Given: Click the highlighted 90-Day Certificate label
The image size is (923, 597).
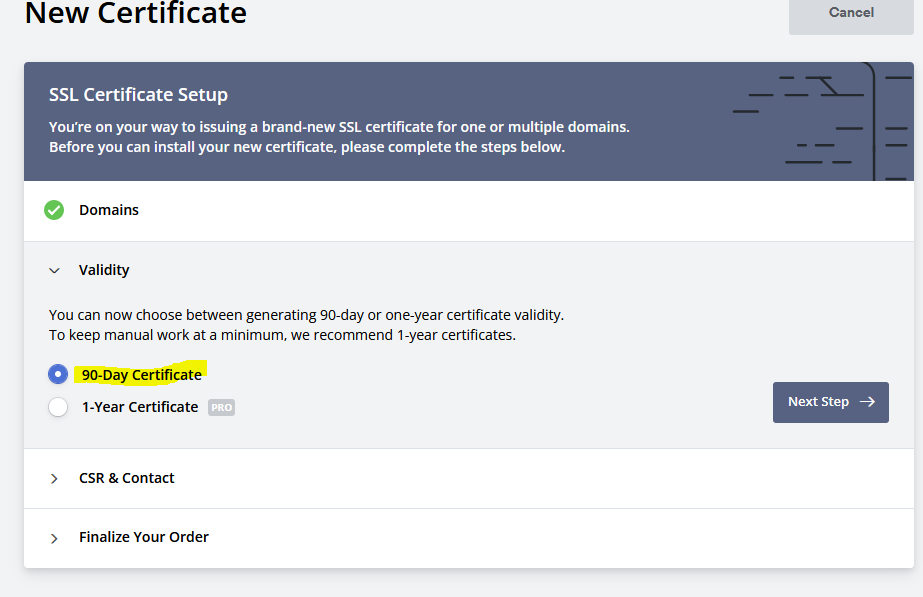Looking at the screenshot, I should coord(142,375).
